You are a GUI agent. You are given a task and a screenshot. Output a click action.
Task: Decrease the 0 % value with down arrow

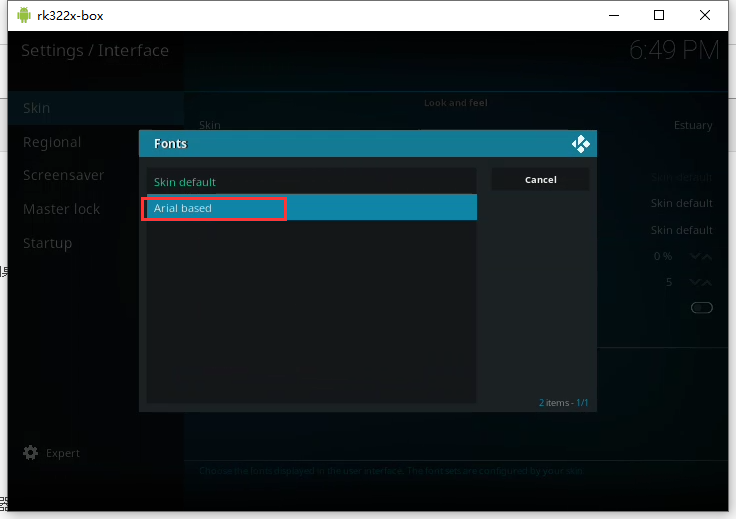point(695,256)
